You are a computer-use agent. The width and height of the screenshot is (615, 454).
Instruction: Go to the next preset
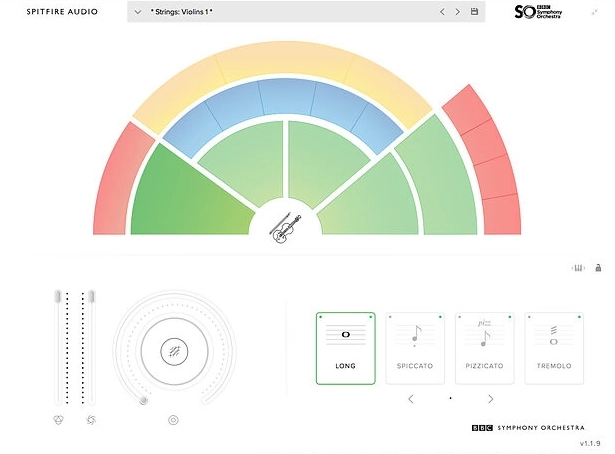(x=458, y=12)
